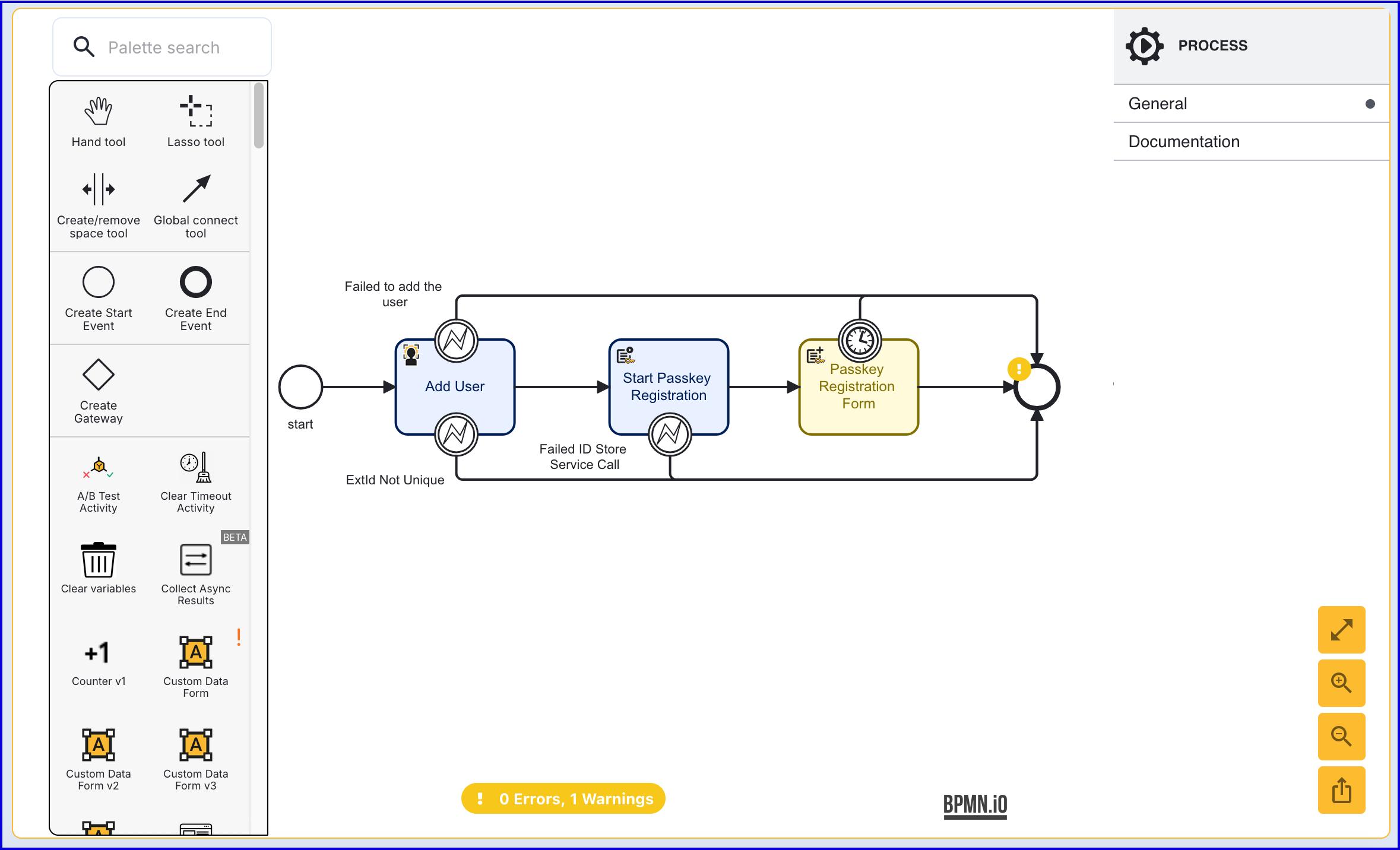Focus the Palette search field

coord(162,47)
